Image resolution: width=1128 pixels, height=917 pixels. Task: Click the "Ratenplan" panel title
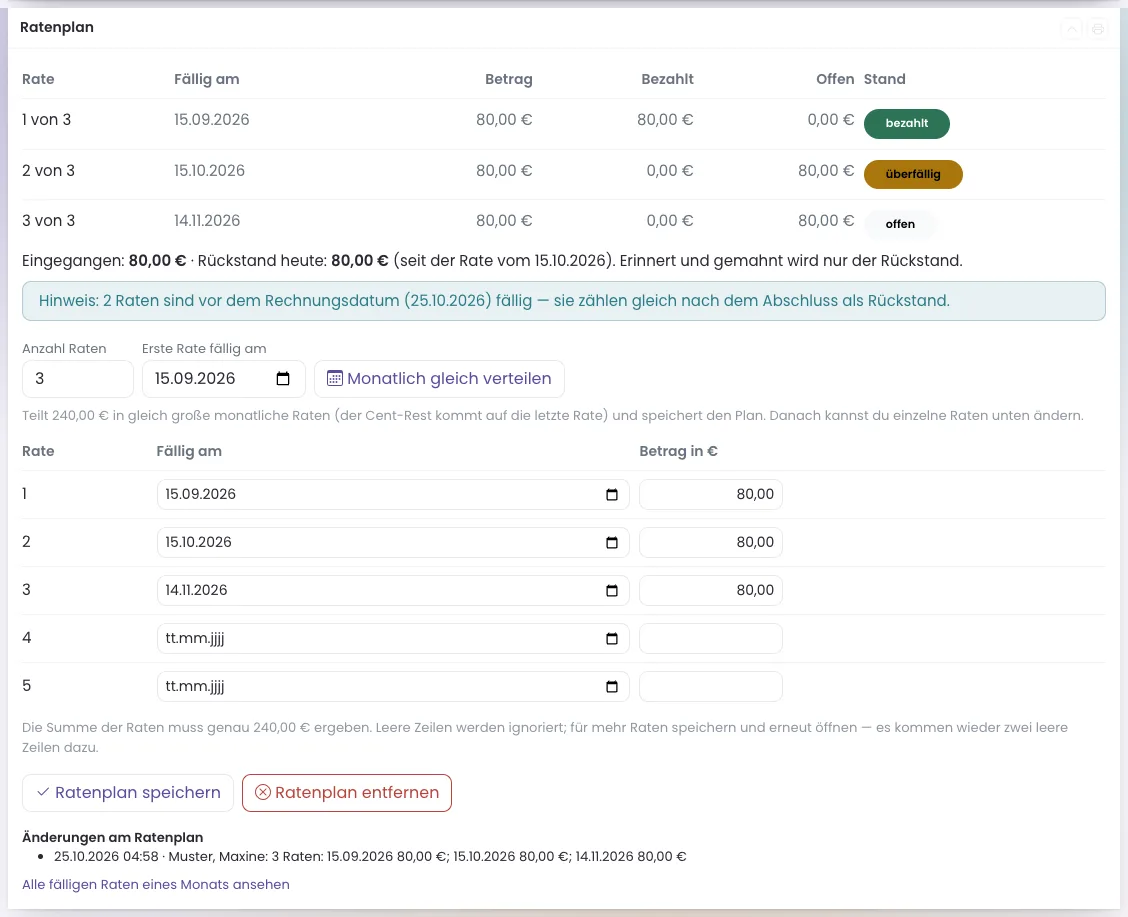pyautogui.click(x=57, y=27)
